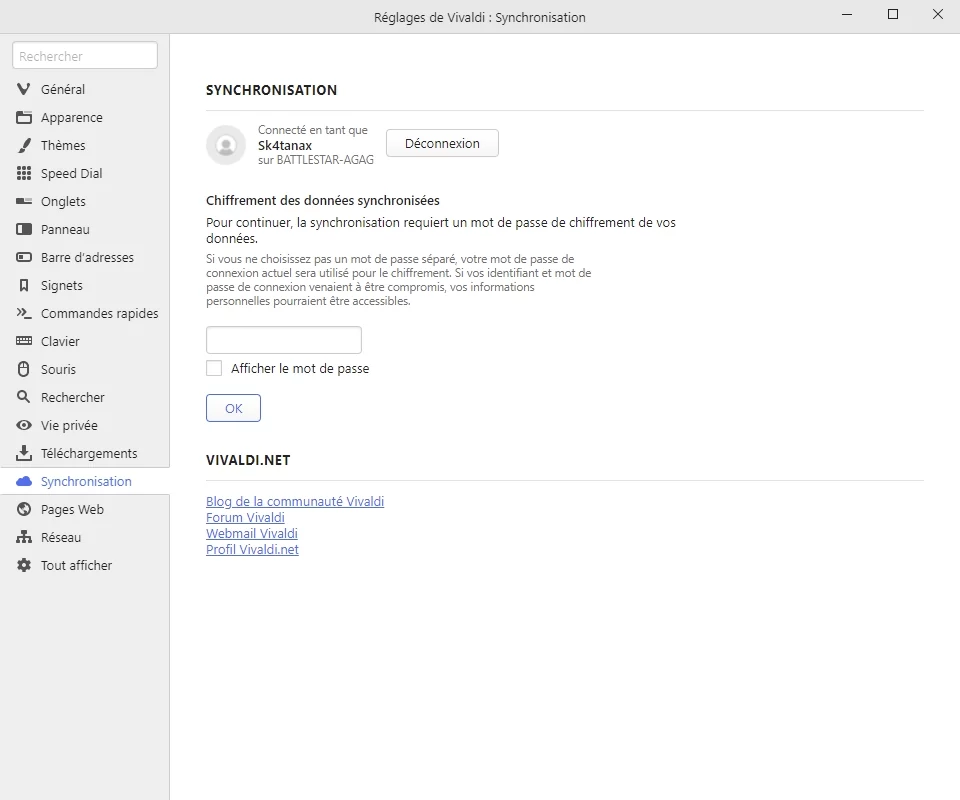960x800 pixels.
Task: Enable 'Afficher le mot de passe' checkbox
Action: [214, 368]
